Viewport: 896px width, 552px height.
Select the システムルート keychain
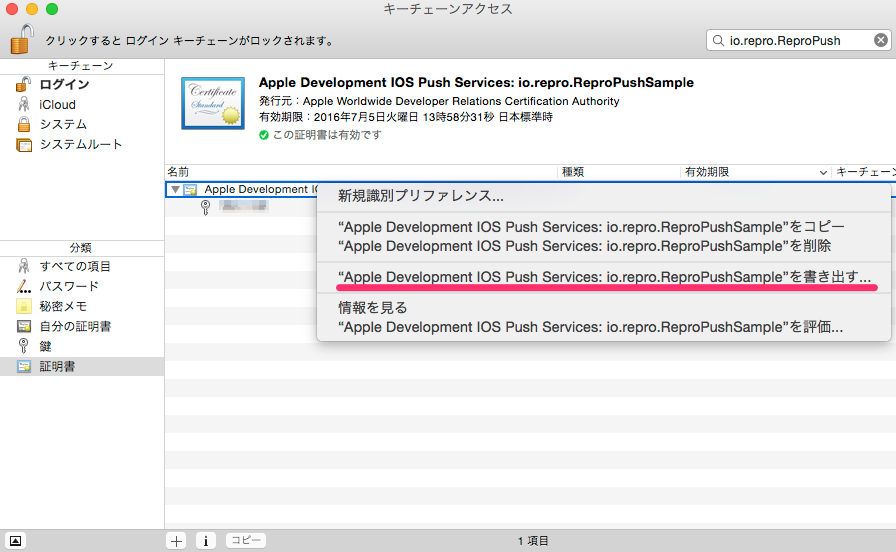(x=82, y=145)
